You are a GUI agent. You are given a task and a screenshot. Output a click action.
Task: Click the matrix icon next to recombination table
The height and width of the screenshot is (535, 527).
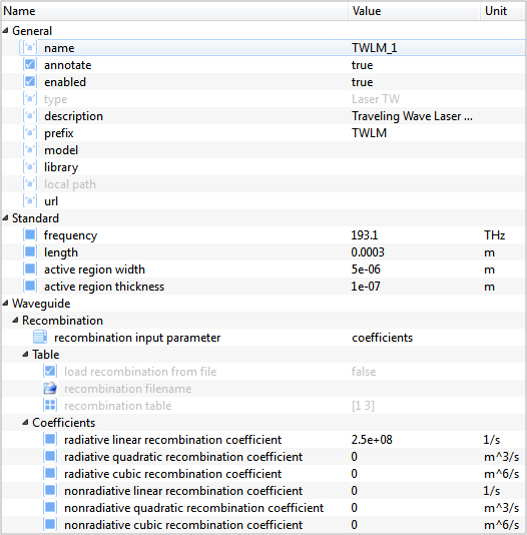click(x=50, y=405)
